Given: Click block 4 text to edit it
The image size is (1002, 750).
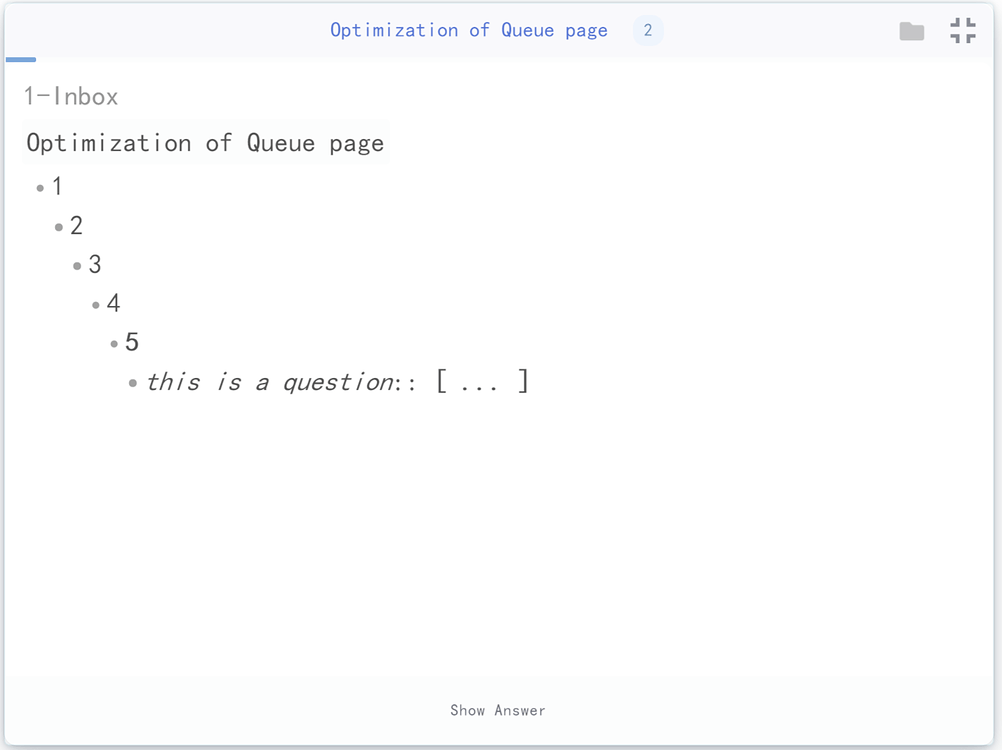Looking at the screenshot, I should click(112, 303).
